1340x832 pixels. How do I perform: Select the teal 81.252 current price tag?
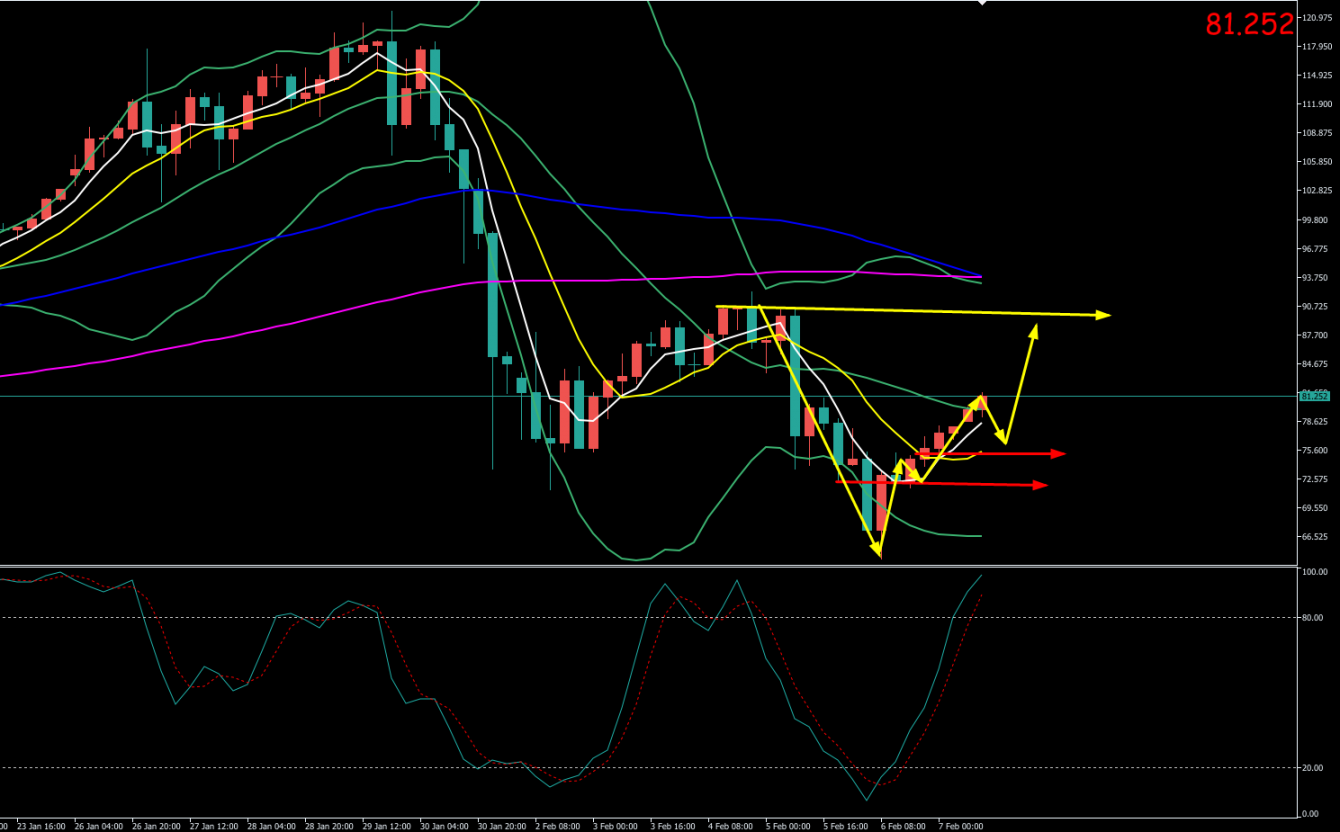[x=1313, y=396]
